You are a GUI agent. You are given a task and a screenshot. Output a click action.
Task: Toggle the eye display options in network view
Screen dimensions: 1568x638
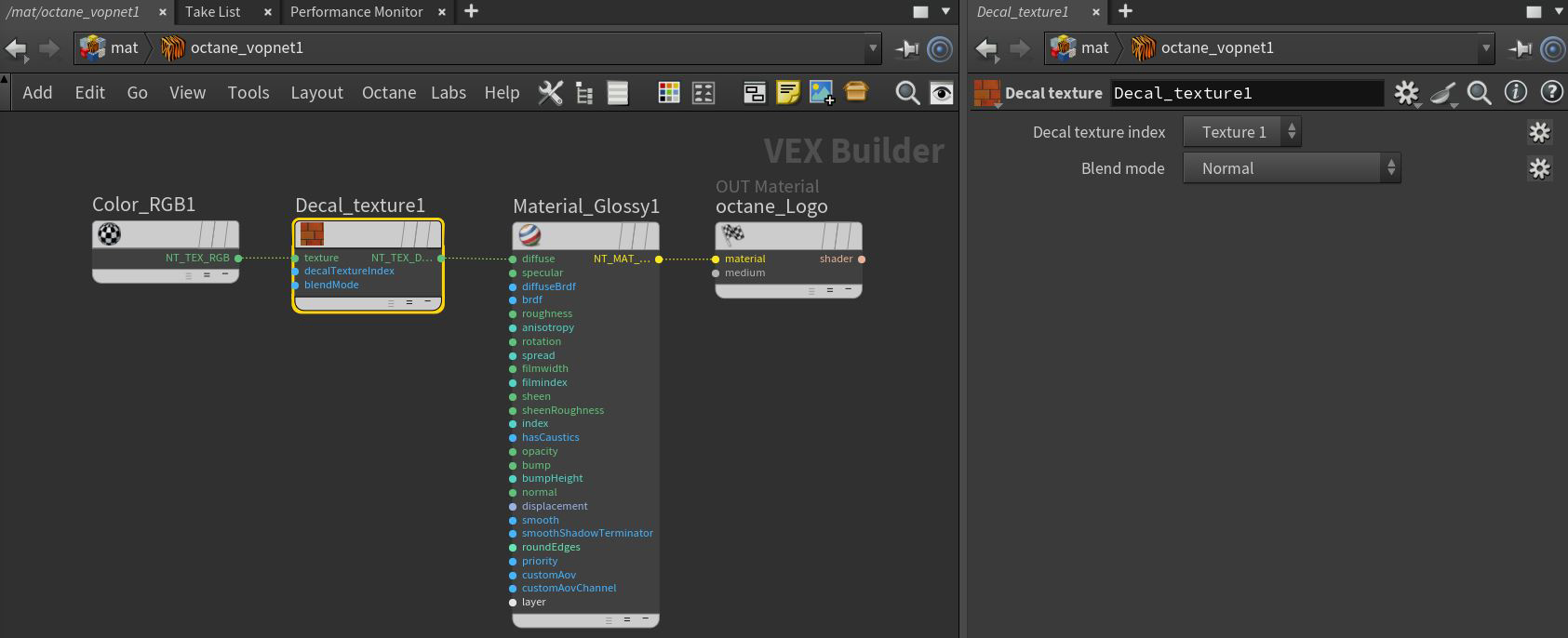tap(941, 93)
